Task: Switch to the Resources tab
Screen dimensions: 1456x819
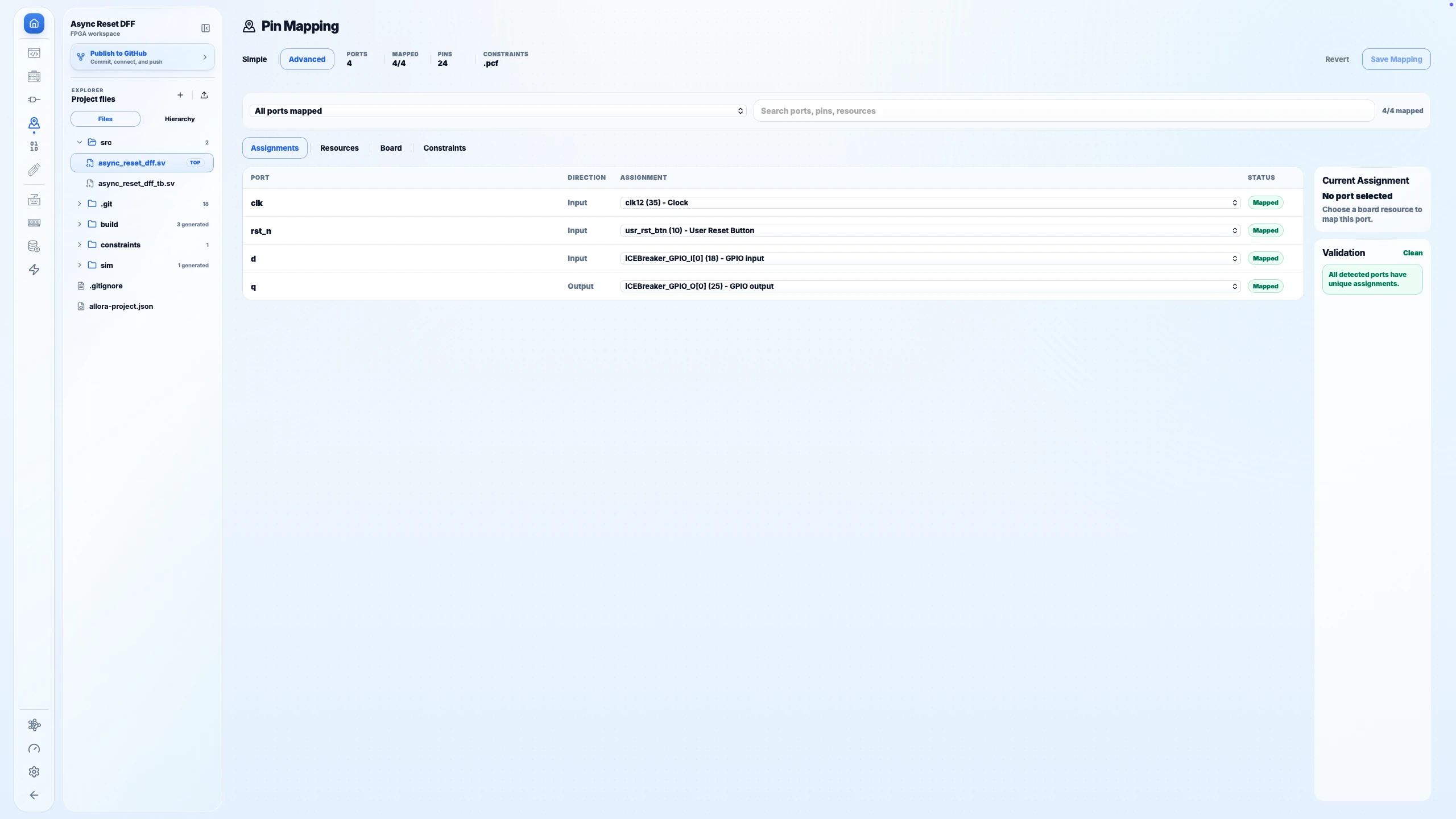Action: tap(340, 148)
